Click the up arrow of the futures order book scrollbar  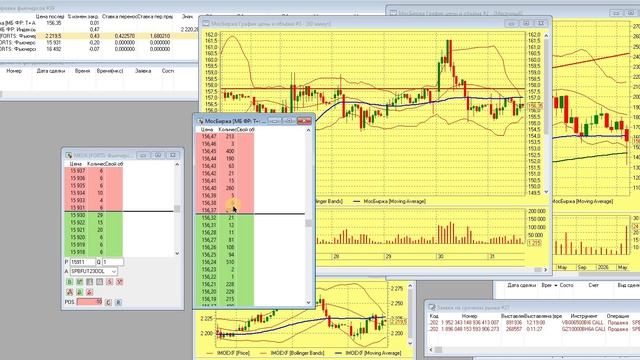[x=177, y=164]
